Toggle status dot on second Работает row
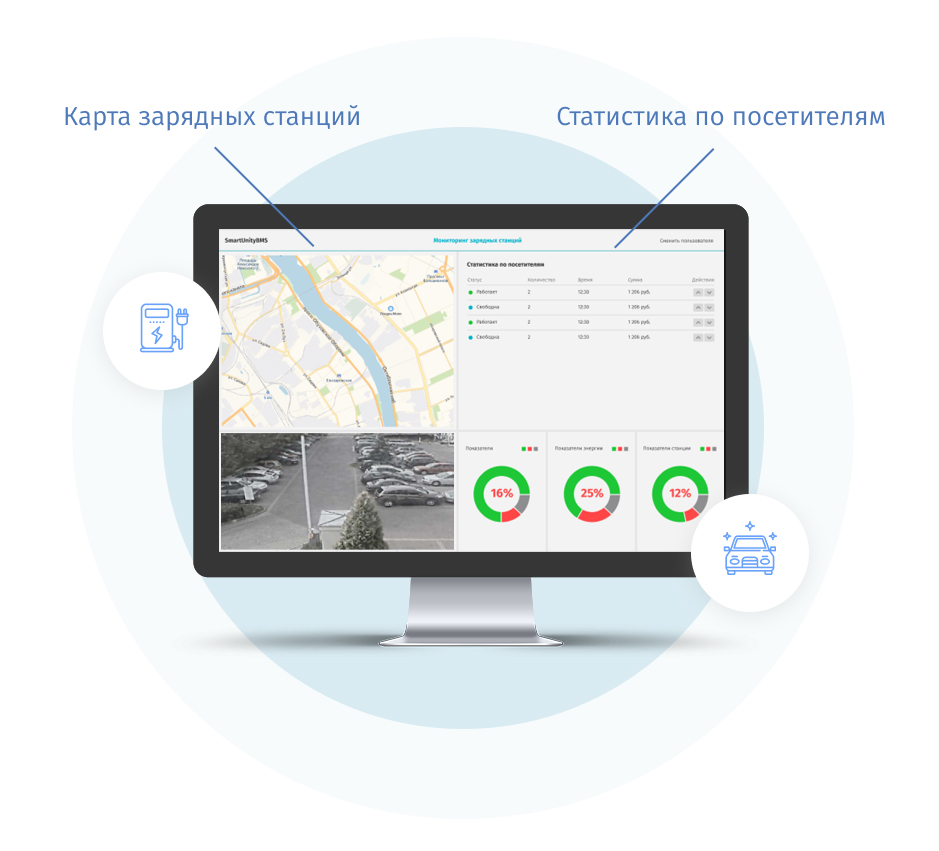This screenshot has width=939, height=851. (x=472, y=321)
